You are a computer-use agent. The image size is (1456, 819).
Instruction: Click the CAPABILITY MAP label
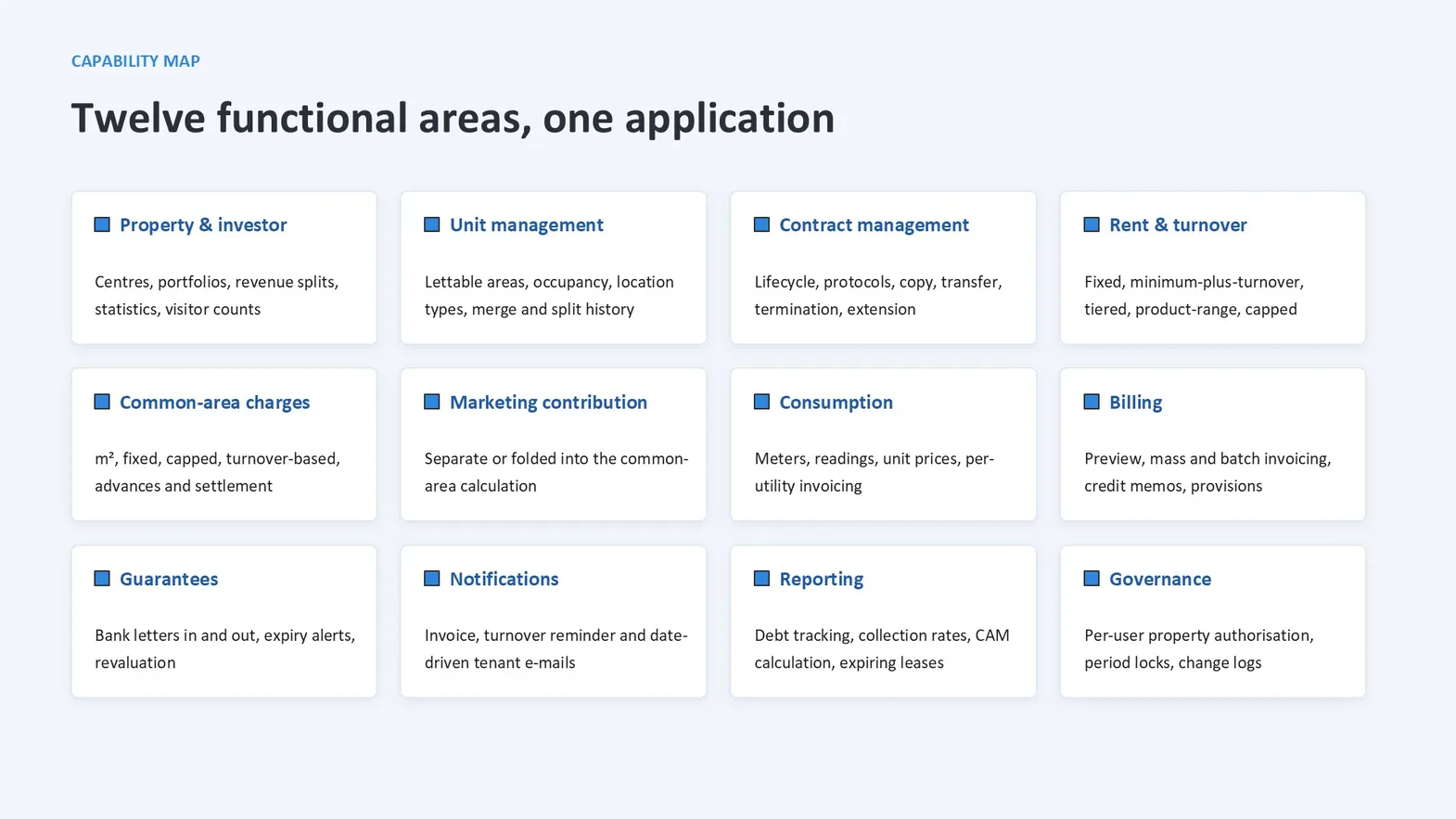135,61
